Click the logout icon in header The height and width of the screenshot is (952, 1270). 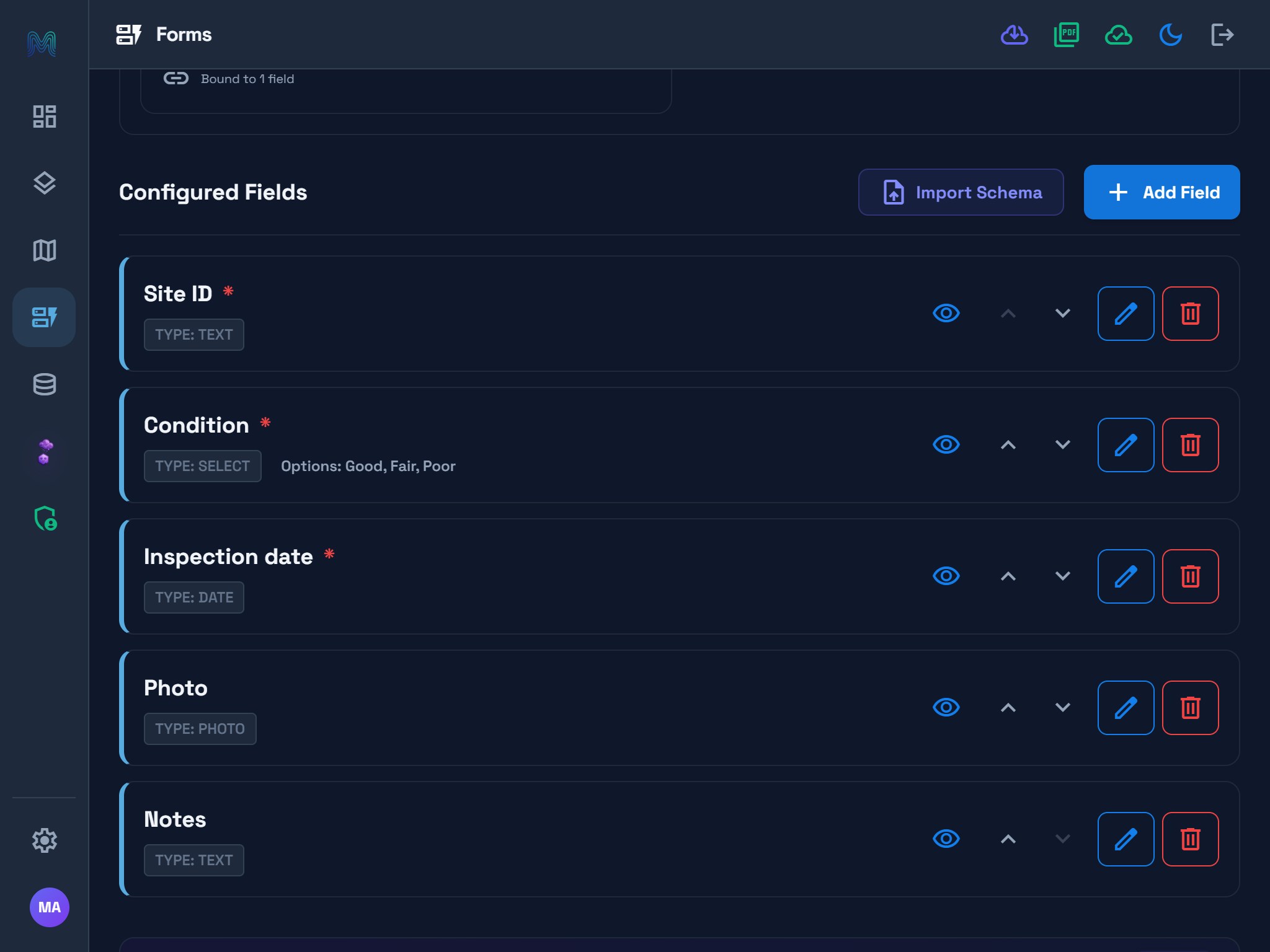[x=1223, y=35]
